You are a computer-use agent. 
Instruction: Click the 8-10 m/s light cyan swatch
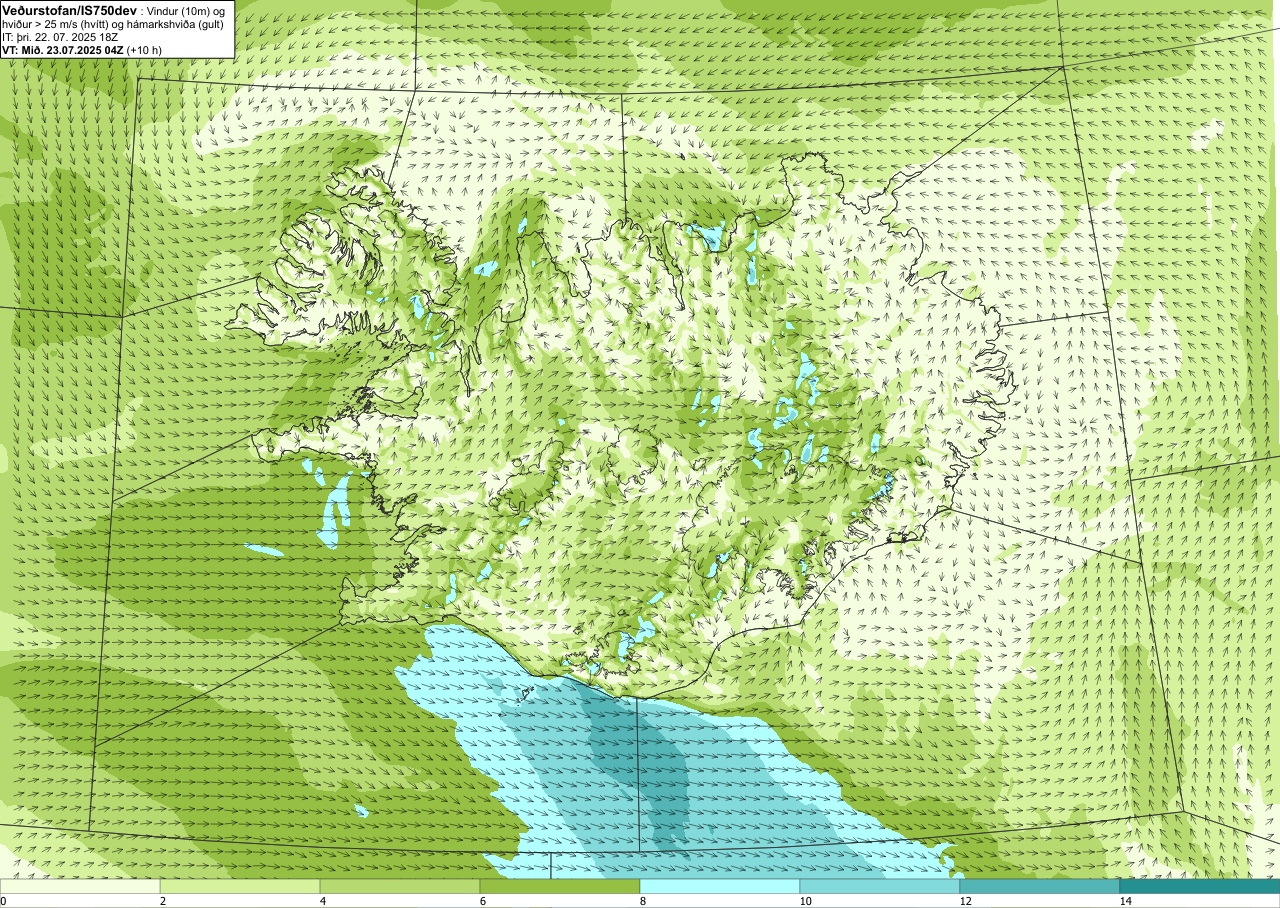pyautogui.click(x=720, y=886)
